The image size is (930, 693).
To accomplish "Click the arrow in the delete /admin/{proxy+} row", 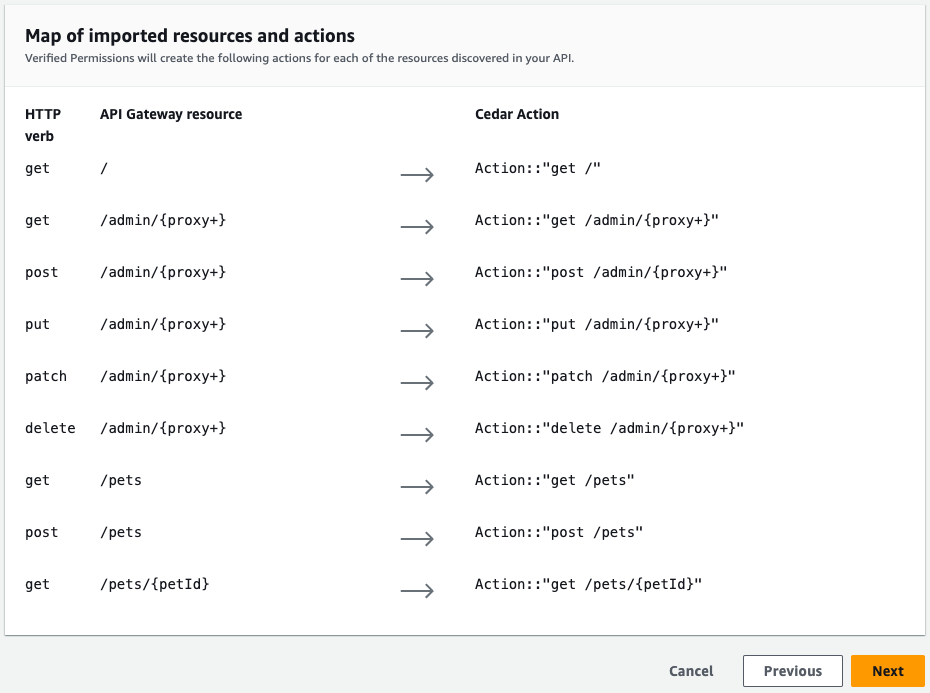I will (417, 435).
